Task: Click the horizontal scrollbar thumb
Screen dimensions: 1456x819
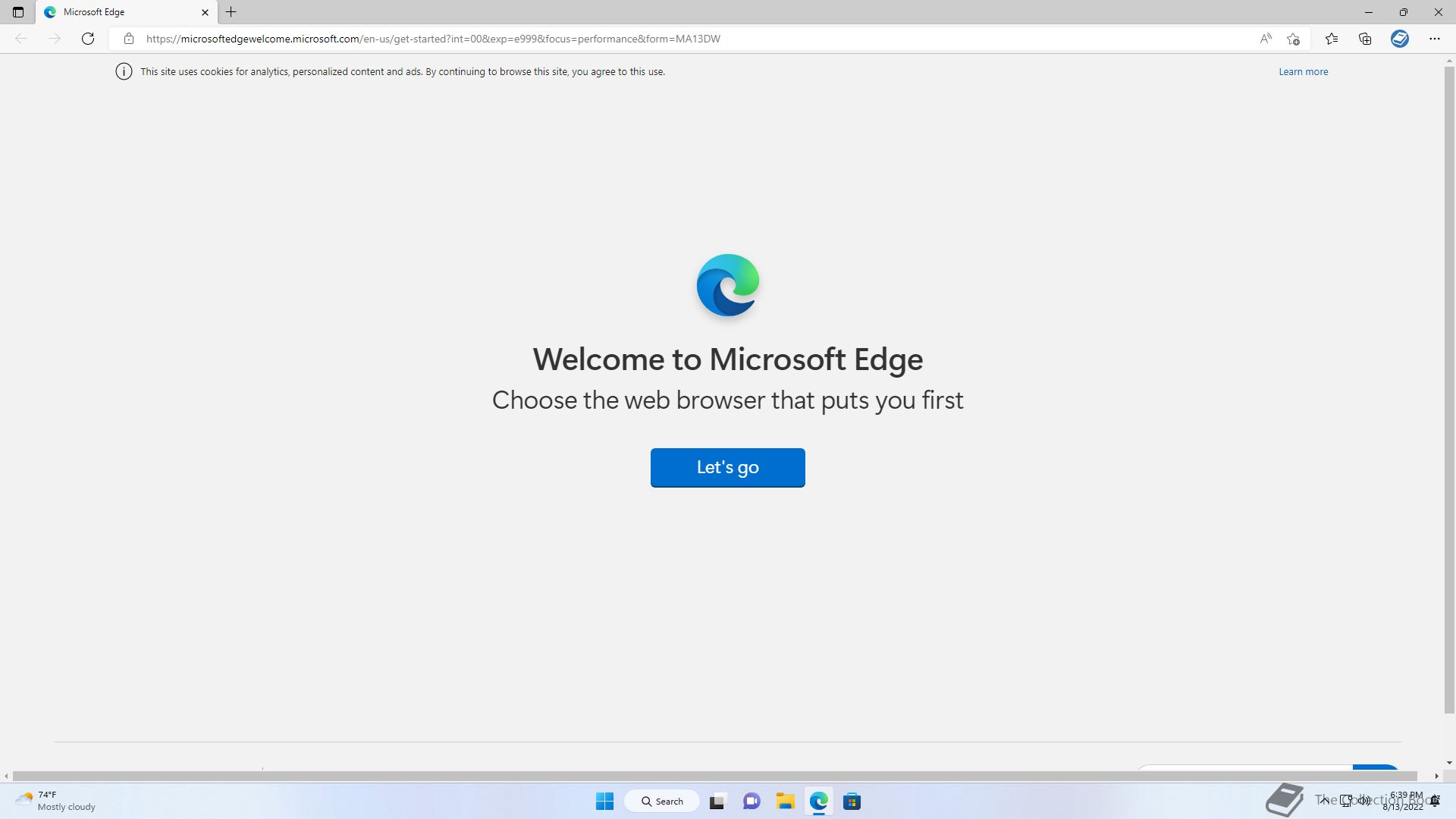Action: click(x=715, y=777)
